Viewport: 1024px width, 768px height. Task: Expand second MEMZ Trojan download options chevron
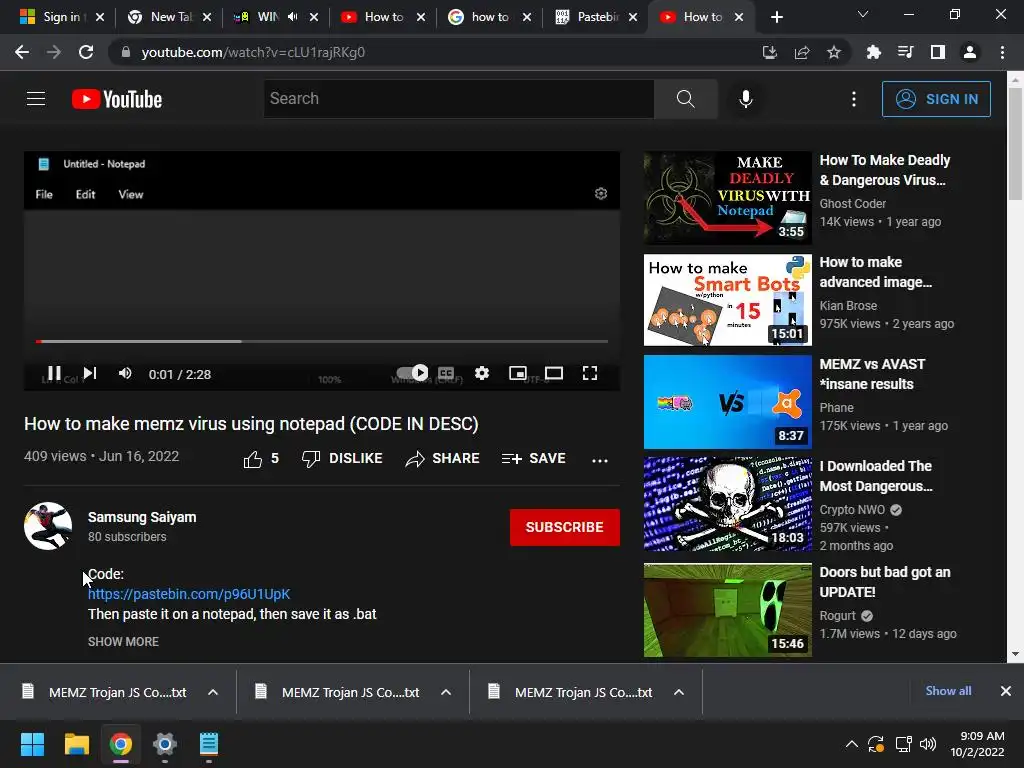446,692
